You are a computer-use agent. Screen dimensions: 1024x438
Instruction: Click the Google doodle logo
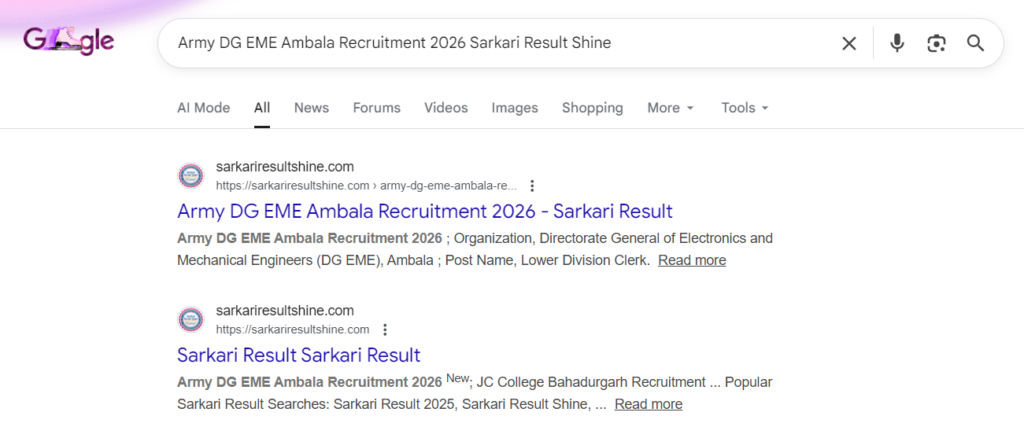click(69, 41)
